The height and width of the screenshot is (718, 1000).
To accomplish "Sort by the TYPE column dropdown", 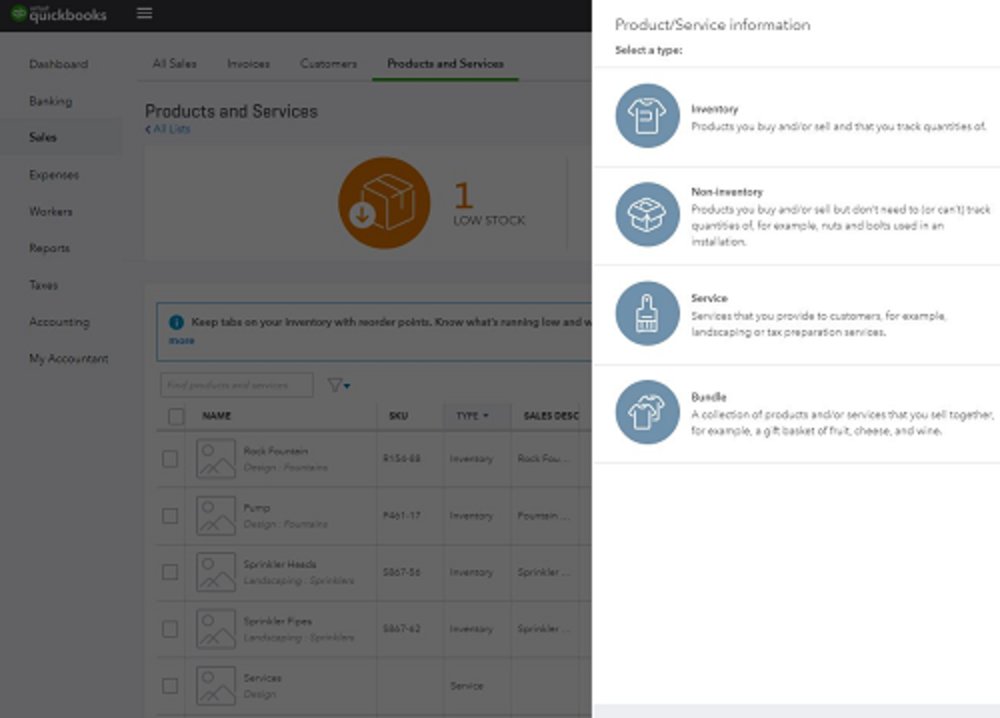I will click(473, 416).
